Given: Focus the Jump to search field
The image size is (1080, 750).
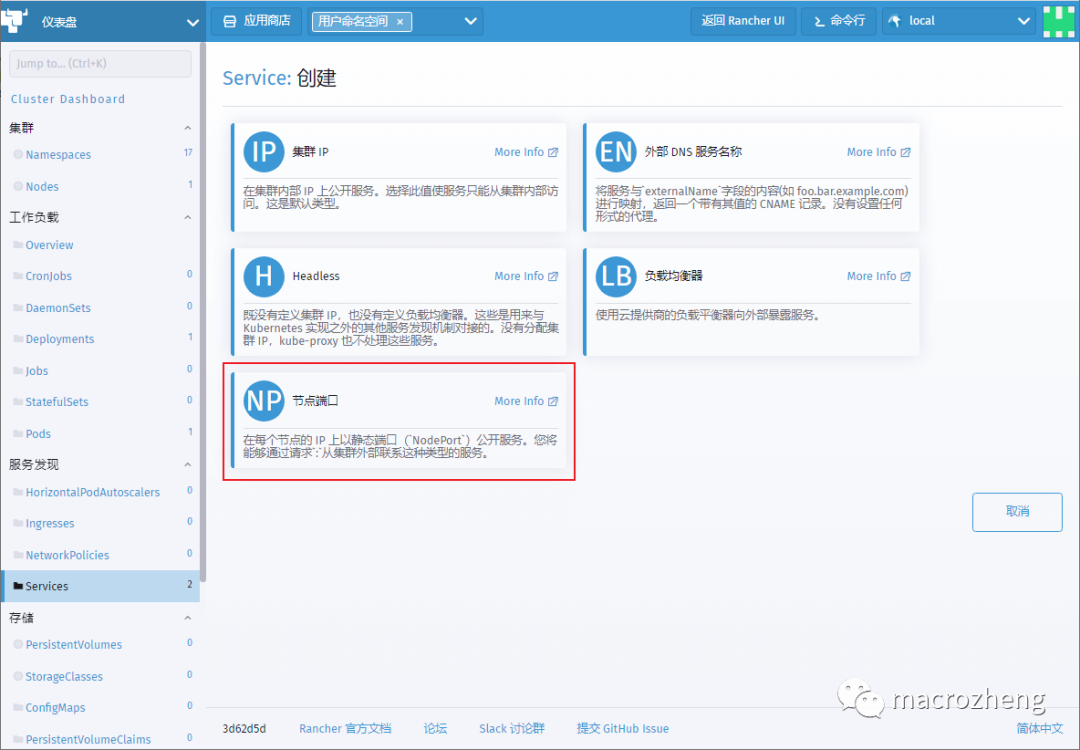Looking at the screenshot, I should click(101, 63).
